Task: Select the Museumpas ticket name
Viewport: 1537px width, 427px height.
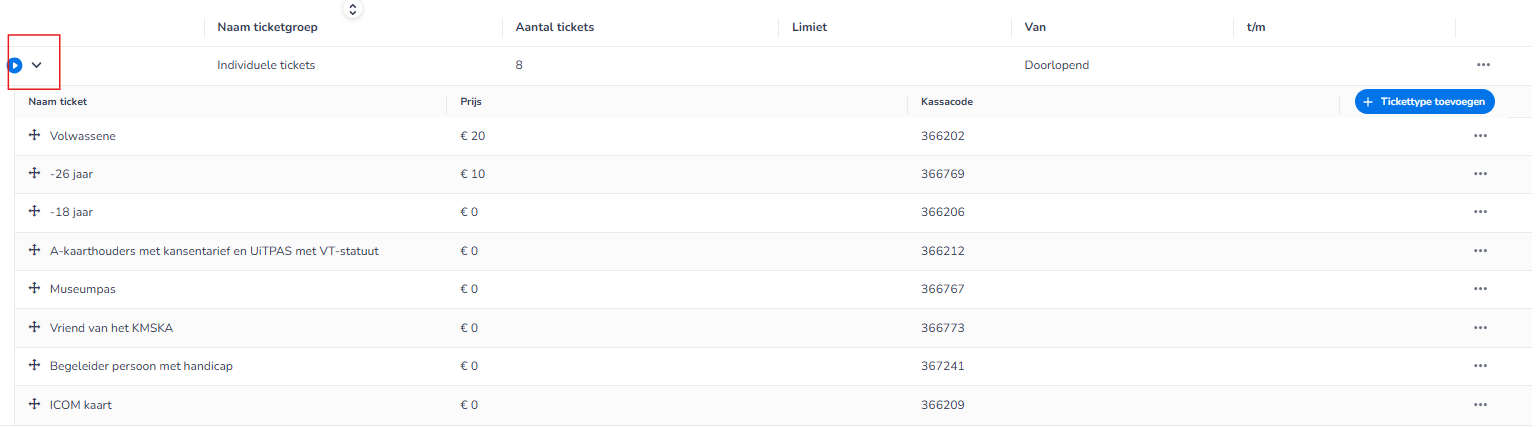Action: pos(83,289)
